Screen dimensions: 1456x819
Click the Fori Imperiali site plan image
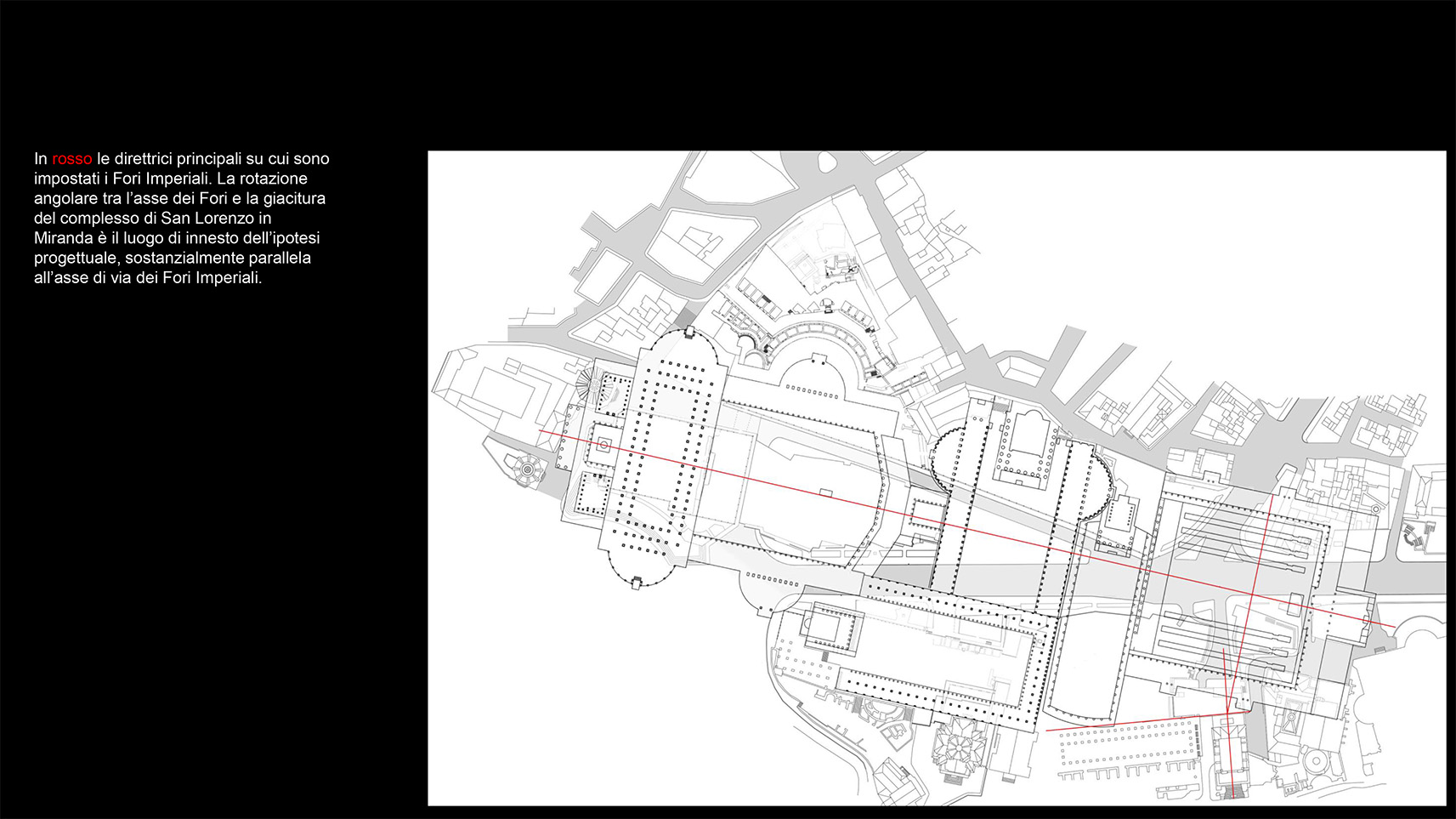tap(937, 478)
